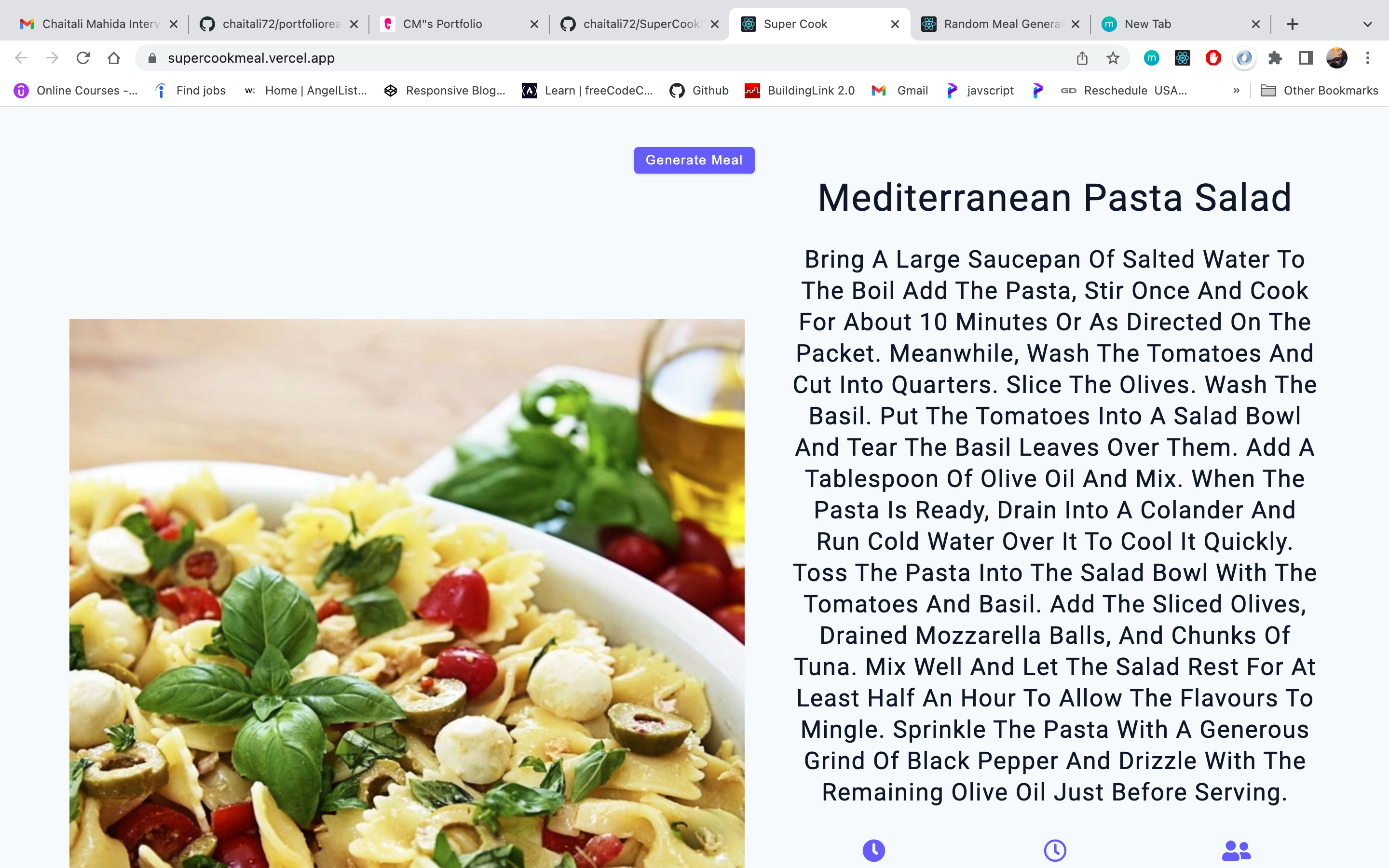The height and width of the screenshot is (868, 1389).
Task: Bookmark this page with star icon
Action: 1113,58
